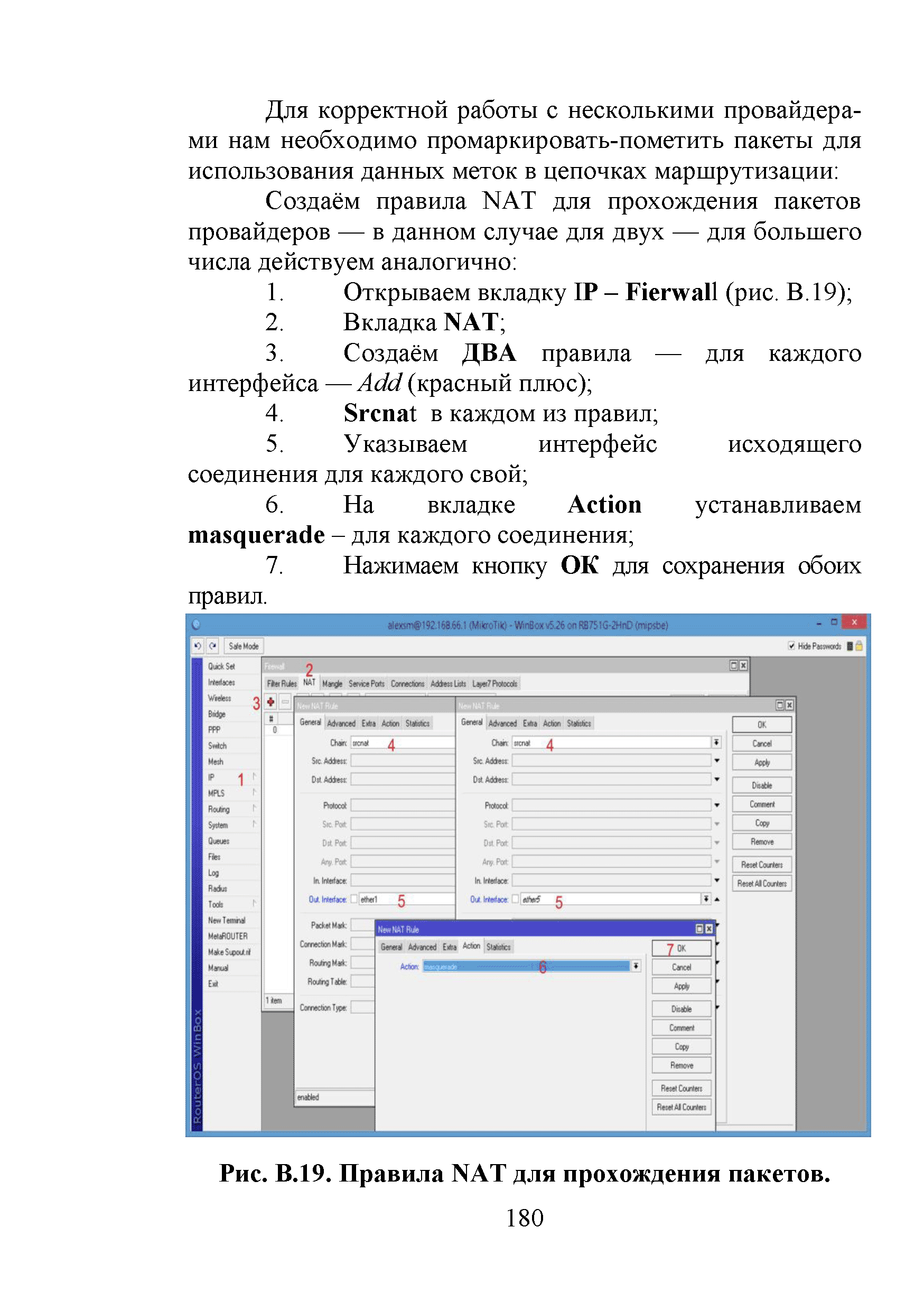924x1311 pixels.
Task: Expand In. Interface field in ether5 rule window
Action: click(x=717, y=880)
